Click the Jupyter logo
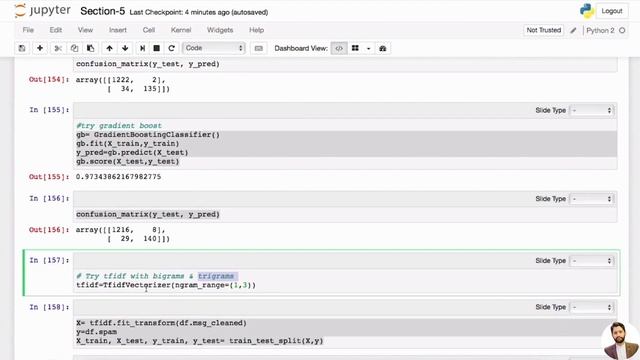The image size is (640, 360). [42, 11]
